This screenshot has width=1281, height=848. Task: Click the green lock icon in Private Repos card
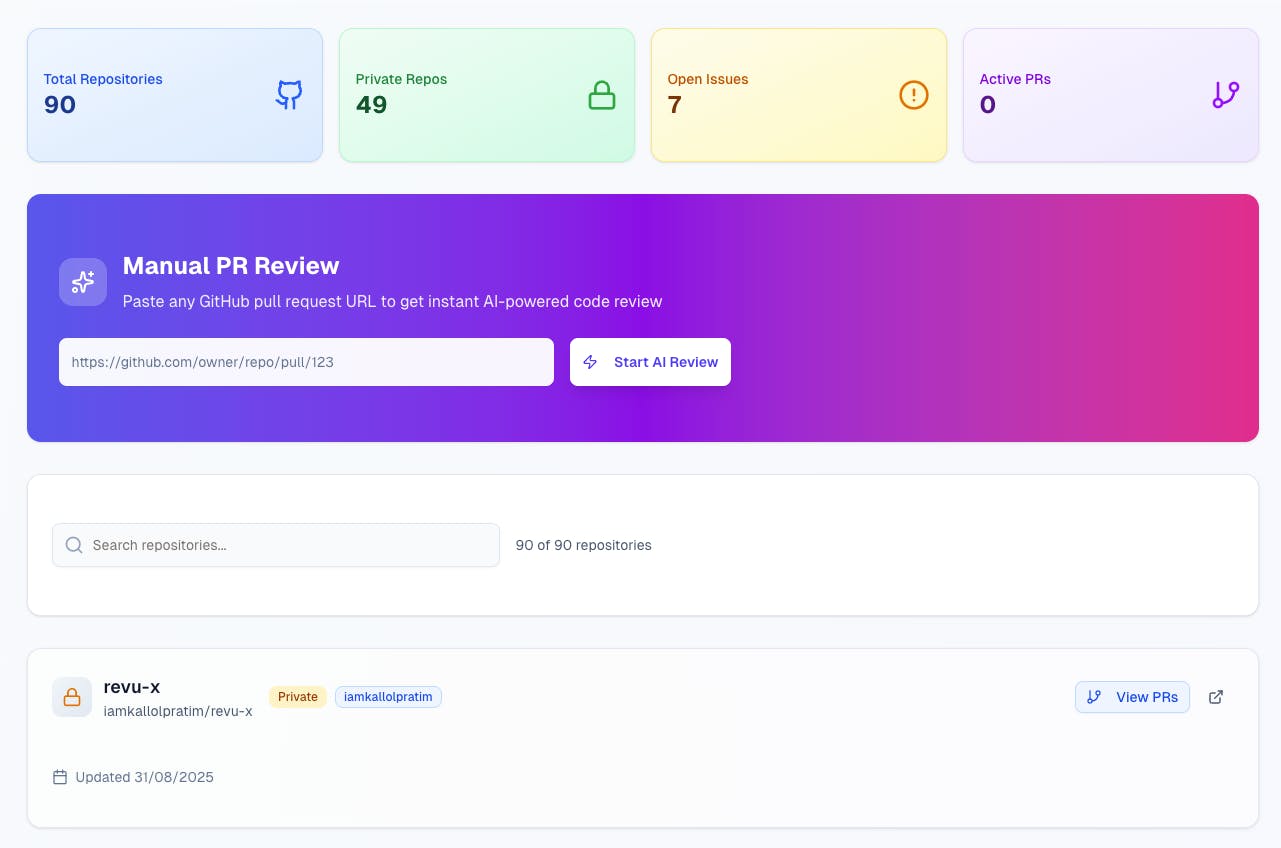(601, 95)
